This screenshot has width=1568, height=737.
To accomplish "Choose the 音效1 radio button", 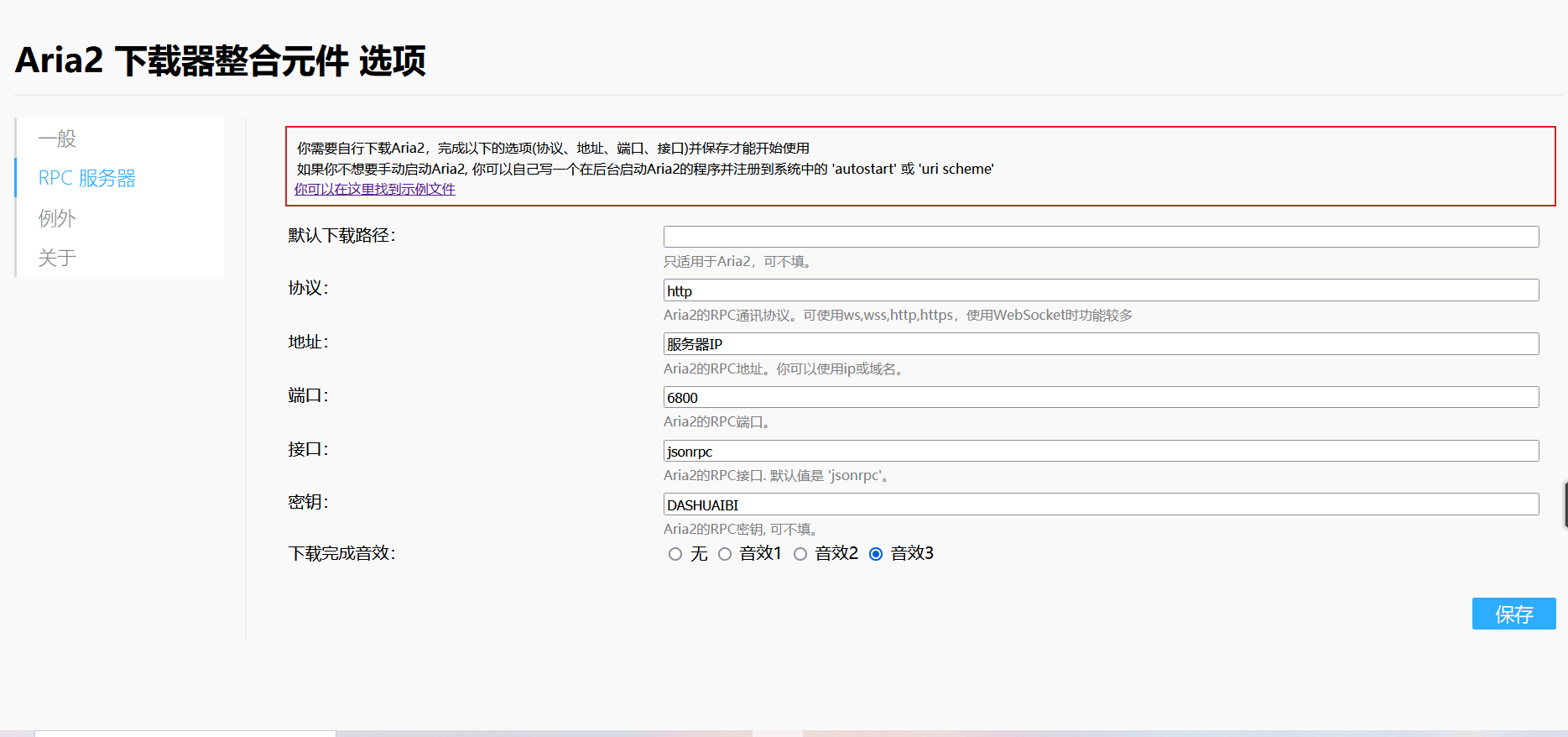I will coord(725,554).
